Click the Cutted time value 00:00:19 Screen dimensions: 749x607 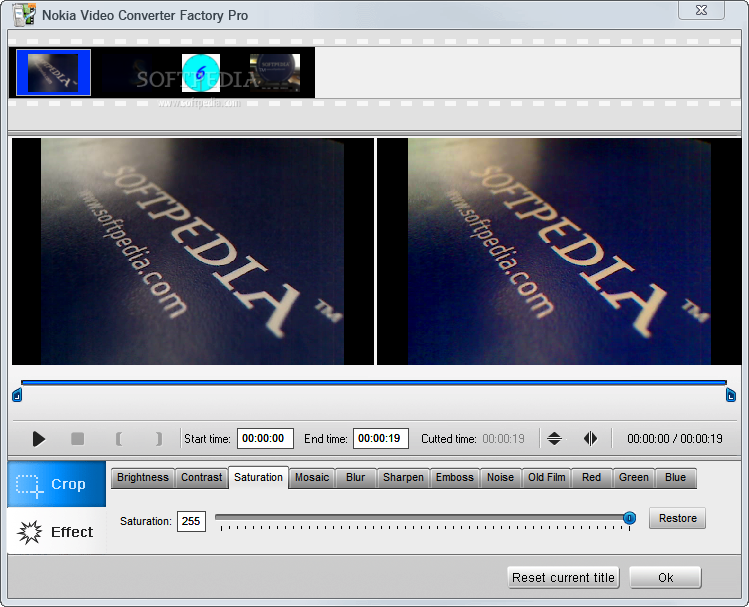(x=503, y=438)
